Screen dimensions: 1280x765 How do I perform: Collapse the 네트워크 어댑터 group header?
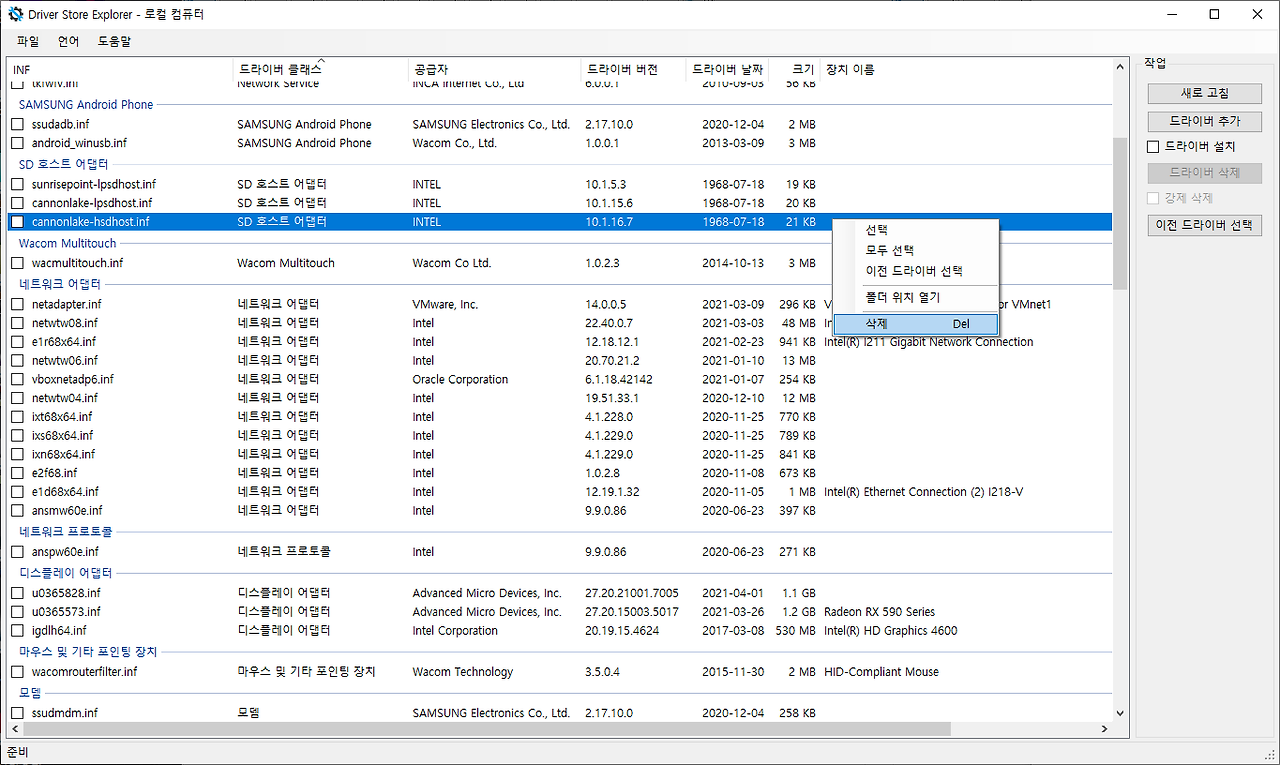pos(59,284)
